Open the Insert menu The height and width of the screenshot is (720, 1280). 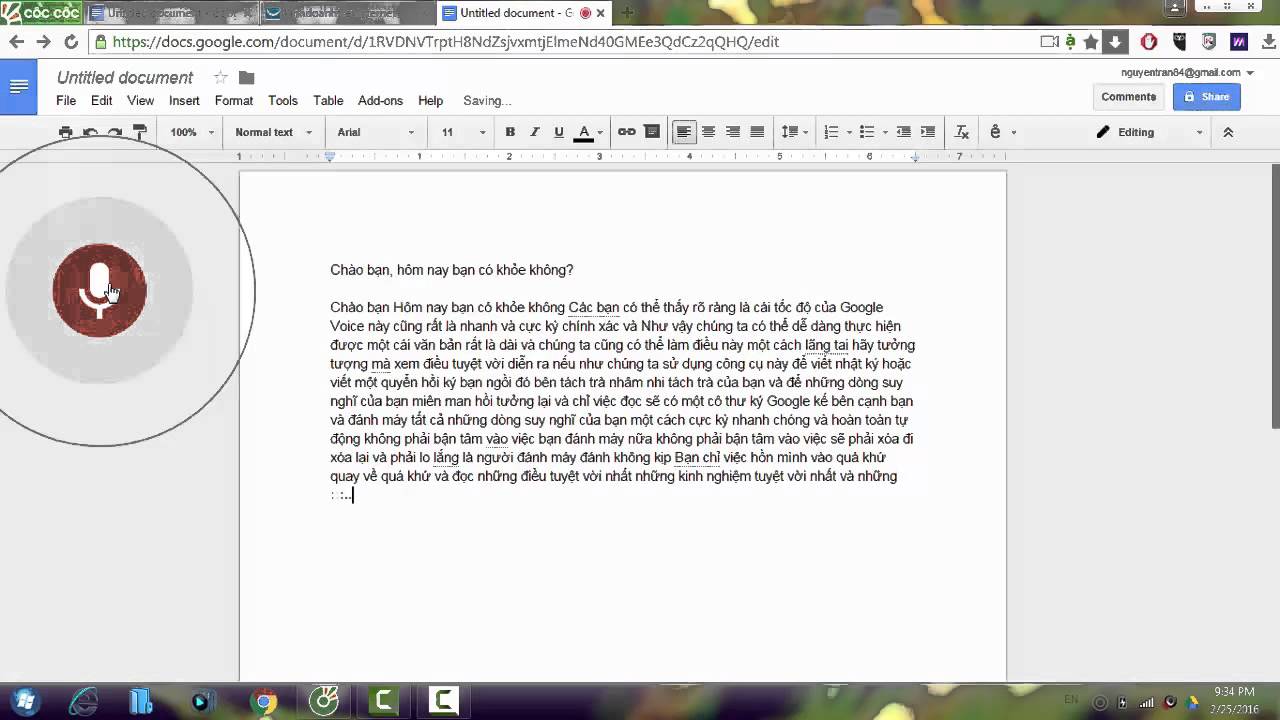(184, 101)
